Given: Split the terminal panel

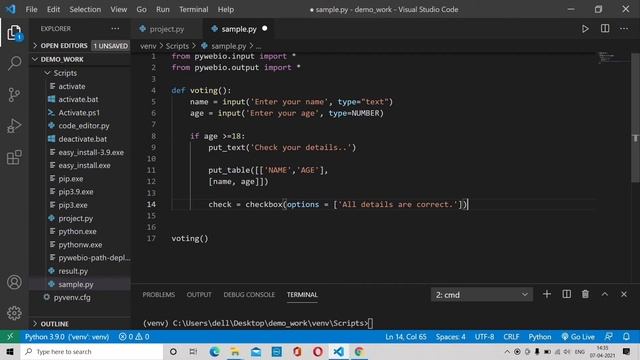Looking at the screenshot, I should point(567,294).
